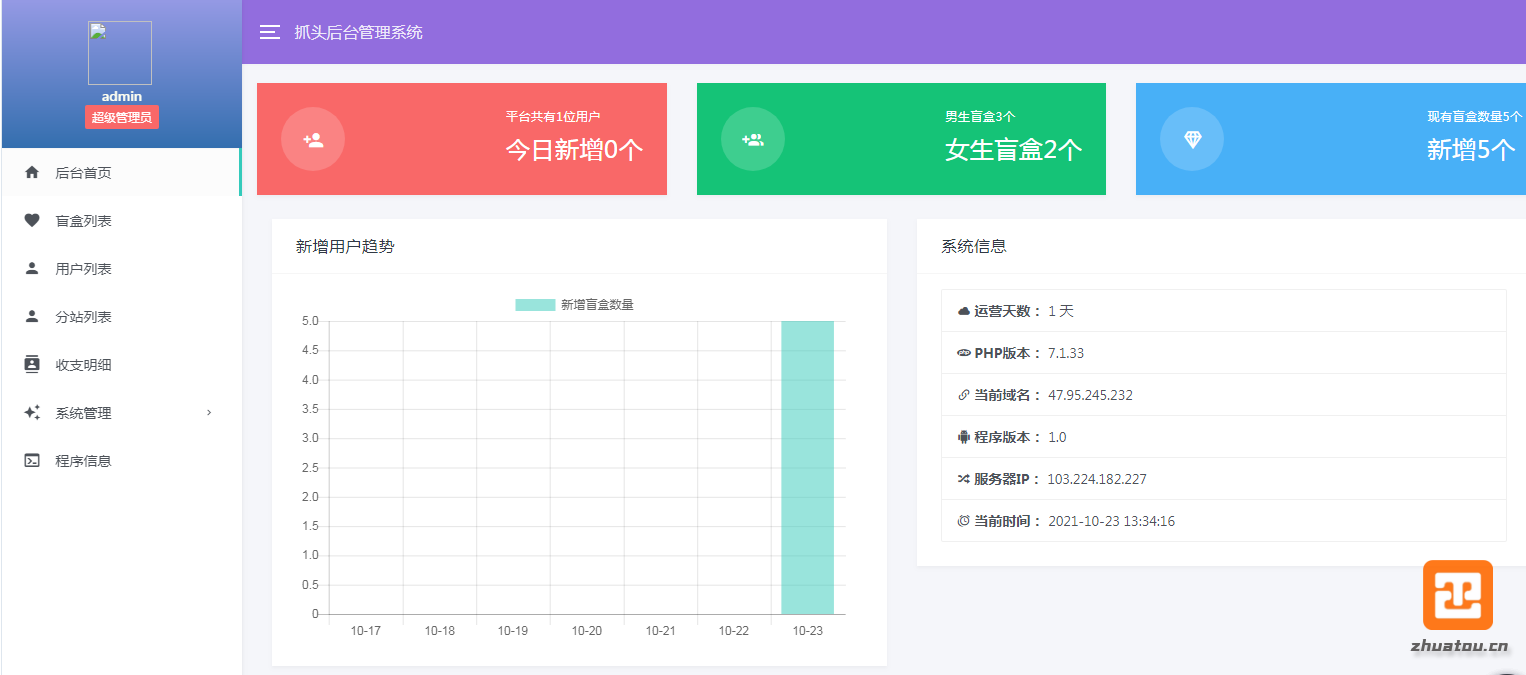Toggle the hamburger sidebar menu icon
Image resolution: width=1526 pixels, height=675 pixels.
(269, 32)
